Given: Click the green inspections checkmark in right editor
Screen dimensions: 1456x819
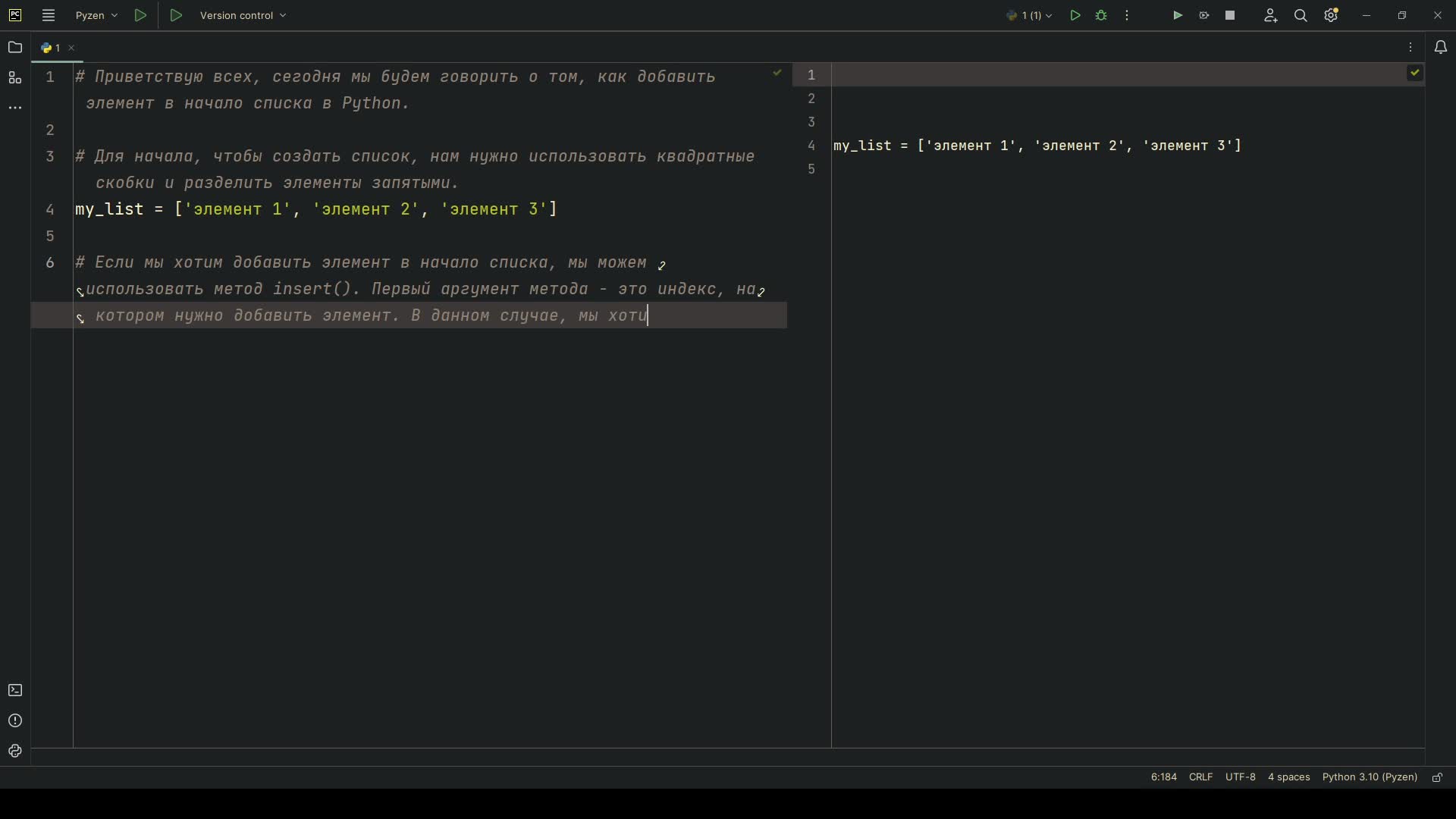Looking at the screenshot, I should point(1415,73).
